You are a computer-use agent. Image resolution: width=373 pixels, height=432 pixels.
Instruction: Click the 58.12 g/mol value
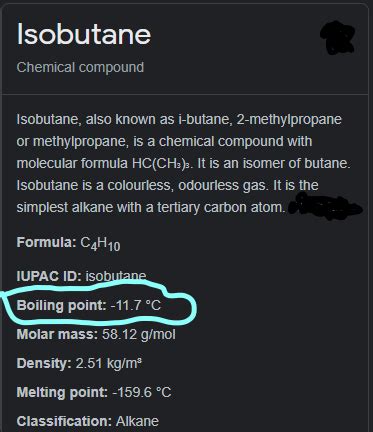[x=139, y=334]
